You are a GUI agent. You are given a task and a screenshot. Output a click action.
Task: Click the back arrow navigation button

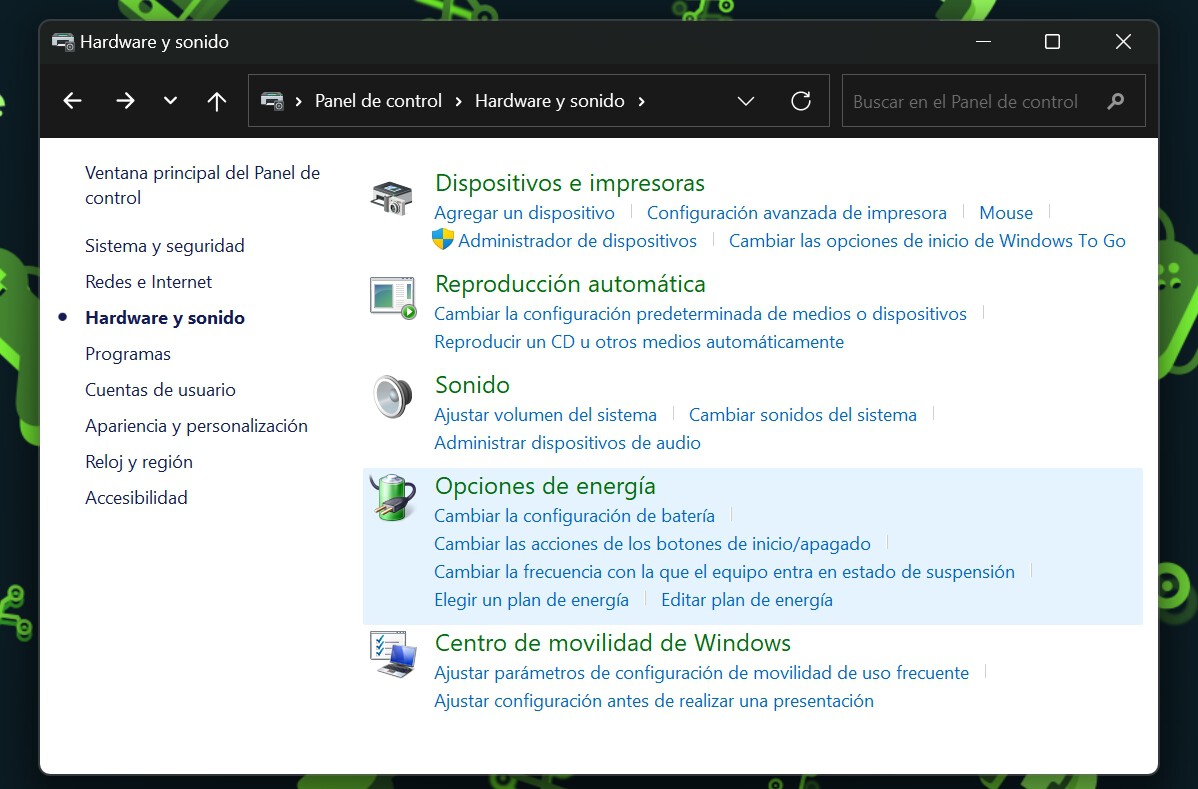(x=72, y=101)
